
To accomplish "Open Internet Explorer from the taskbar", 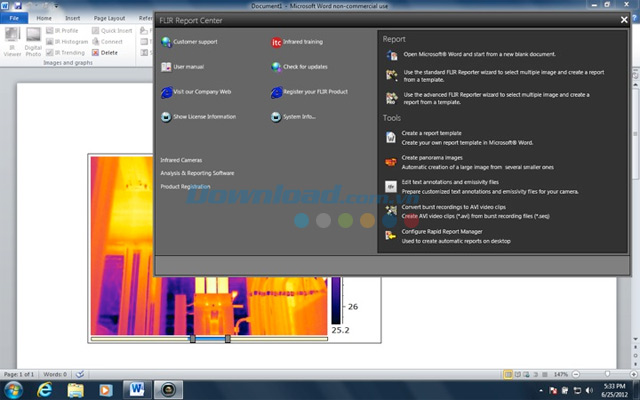I will [x=45, y=387].
